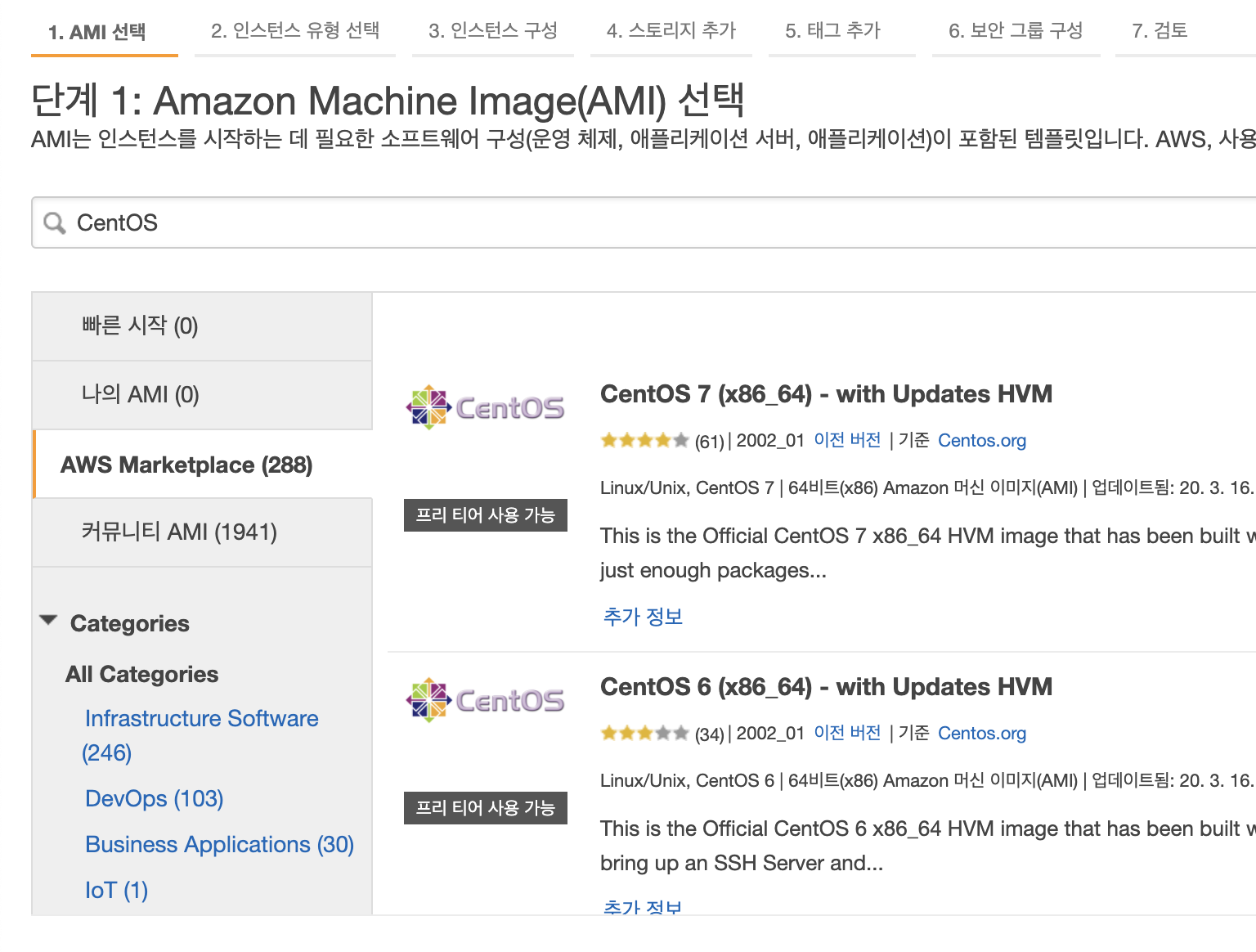This screenshot has height=952, width=1256.
Task: Open Centos.org vendor link for CentOS 6
Action: (982, 734)
